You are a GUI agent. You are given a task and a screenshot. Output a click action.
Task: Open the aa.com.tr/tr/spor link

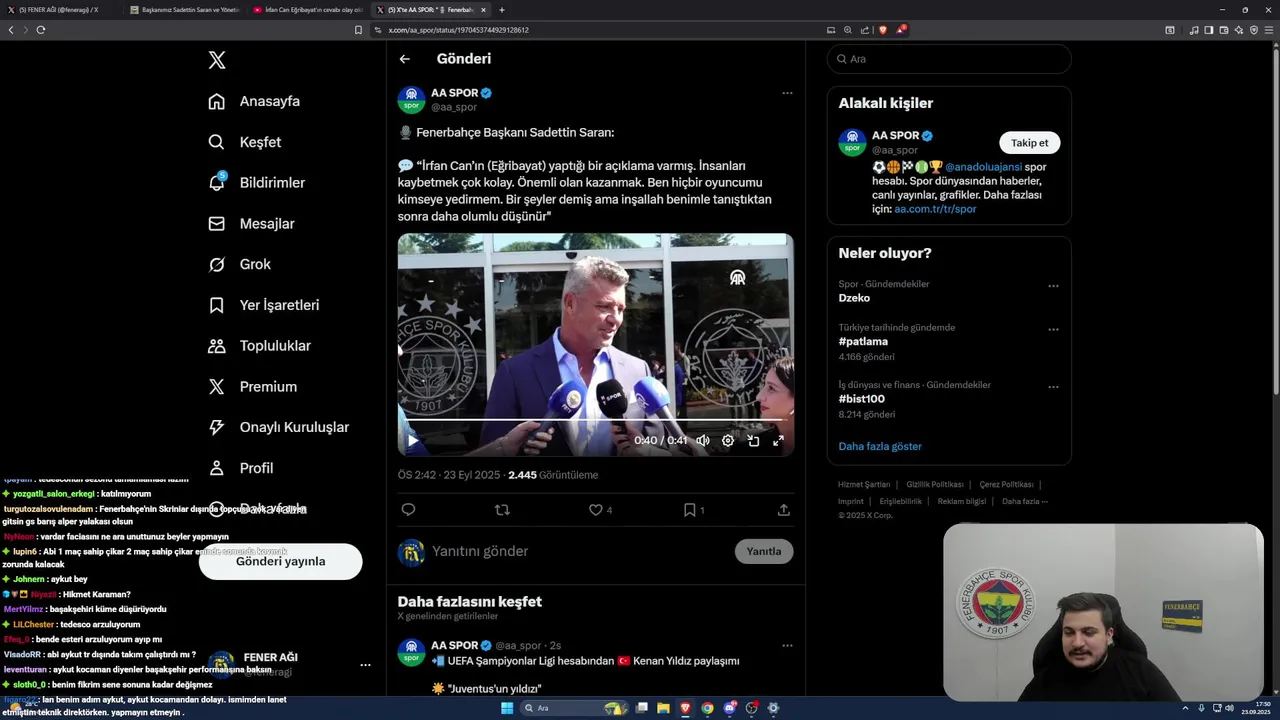click(x=935, y=209)
